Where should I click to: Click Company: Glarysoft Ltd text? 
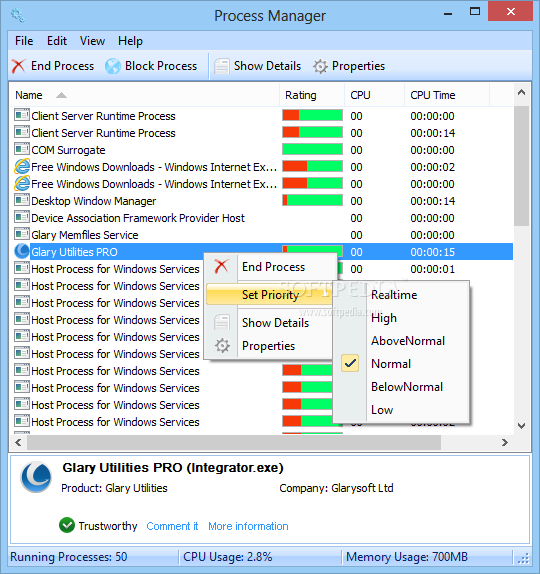(x=336, y=488)
